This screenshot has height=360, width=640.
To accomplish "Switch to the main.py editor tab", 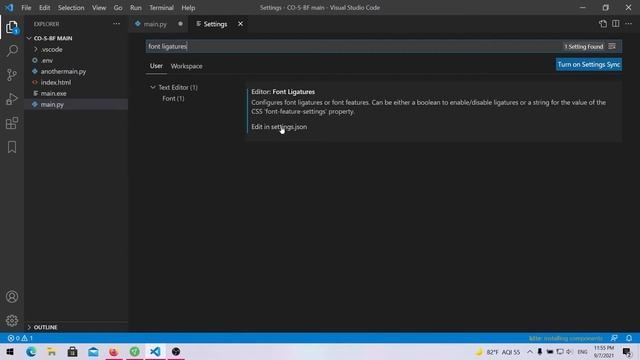I will coord(155,24).
